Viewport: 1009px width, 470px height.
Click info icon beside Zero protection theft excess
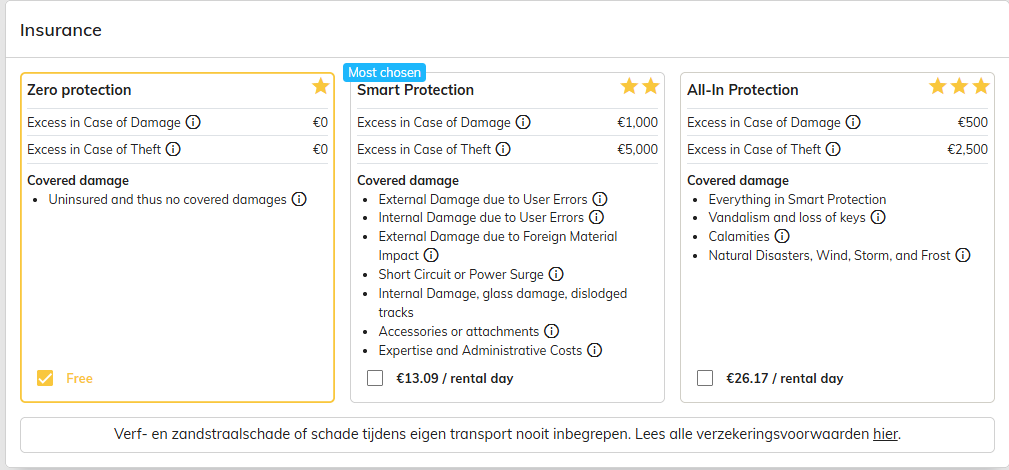(x=173, y=149)
